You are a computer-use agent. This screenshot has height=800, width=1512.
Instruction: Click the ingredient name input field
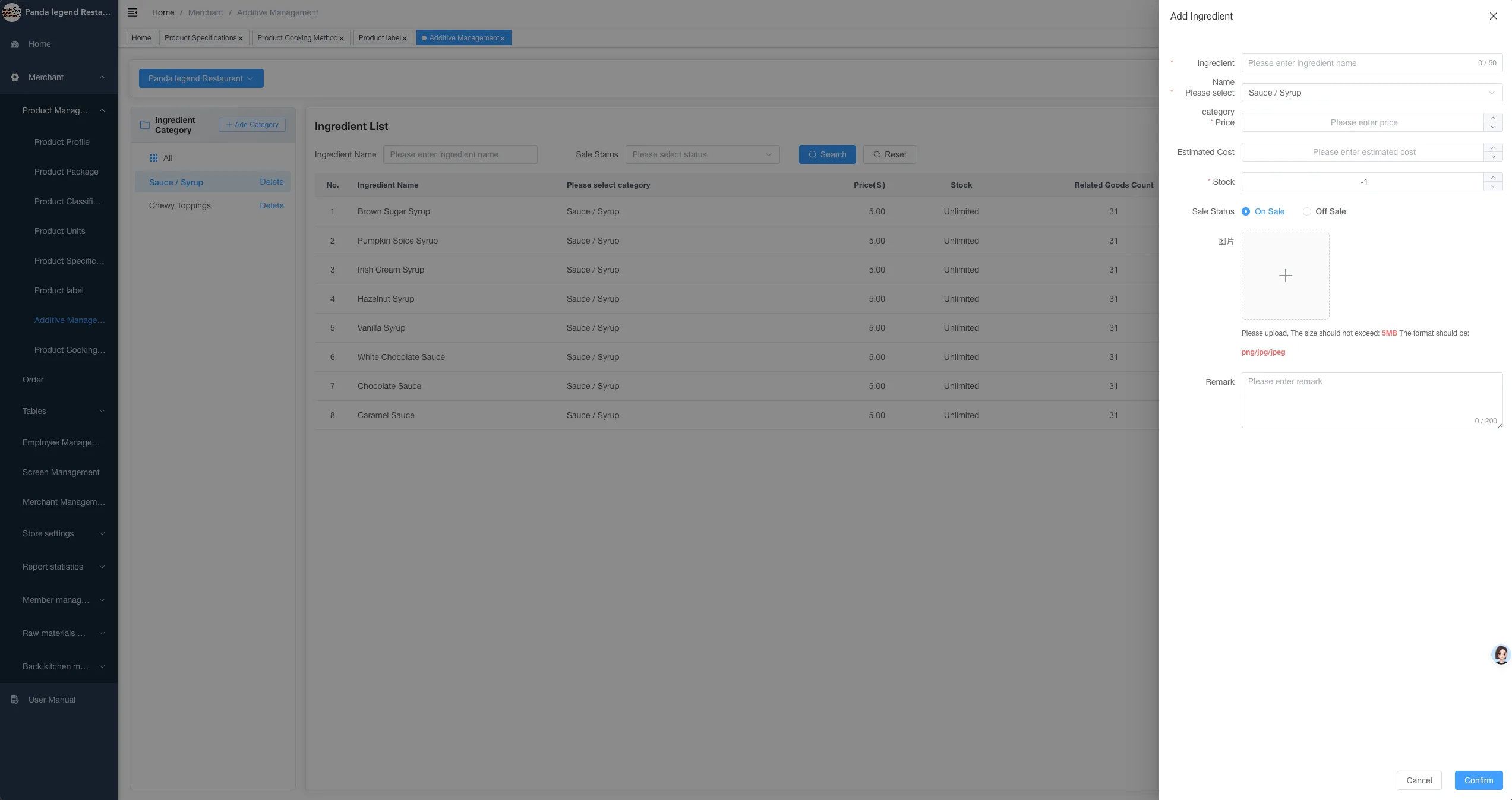[x=1372, y=63]
